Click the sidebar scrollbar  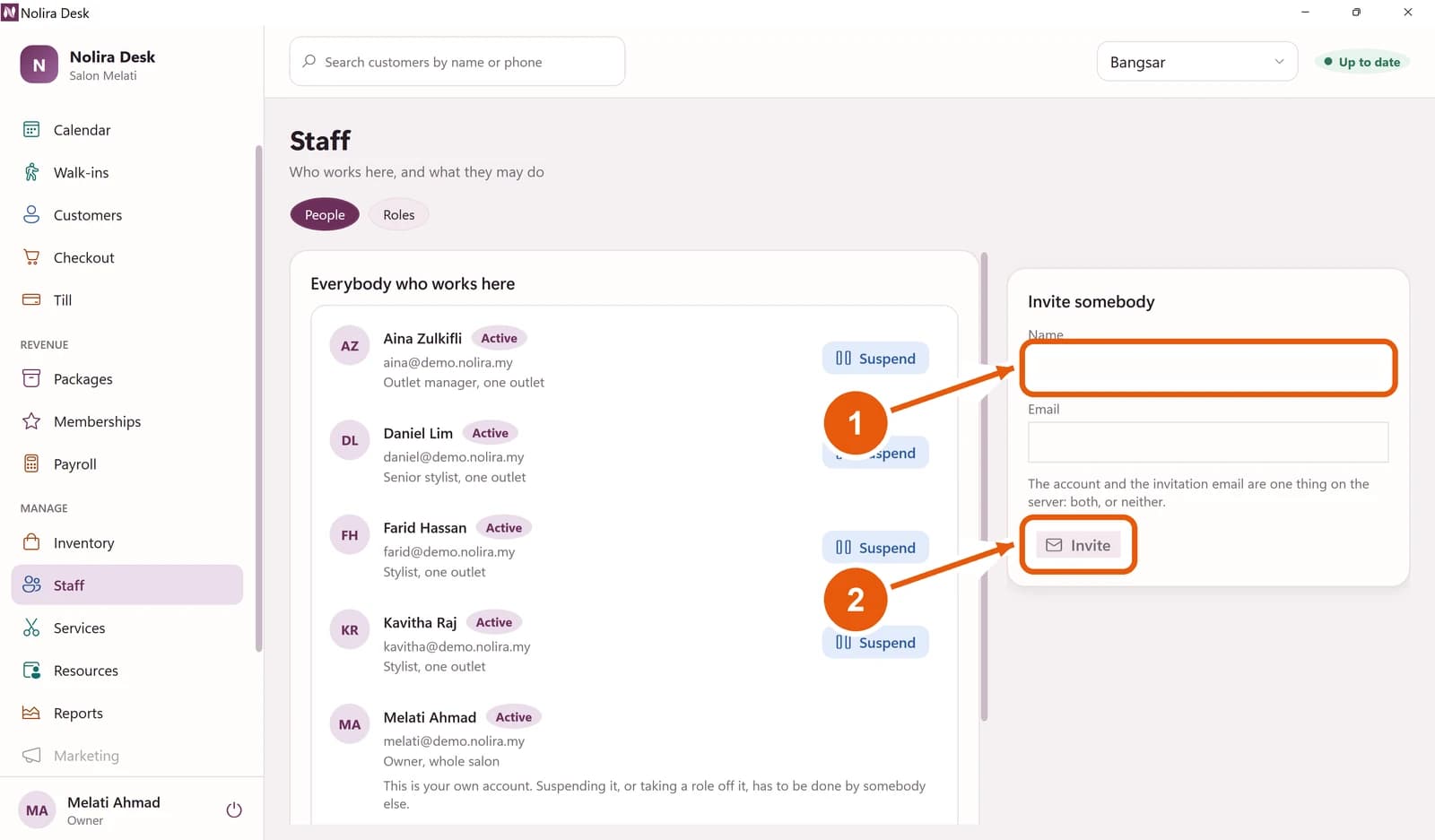pos(258,399)
